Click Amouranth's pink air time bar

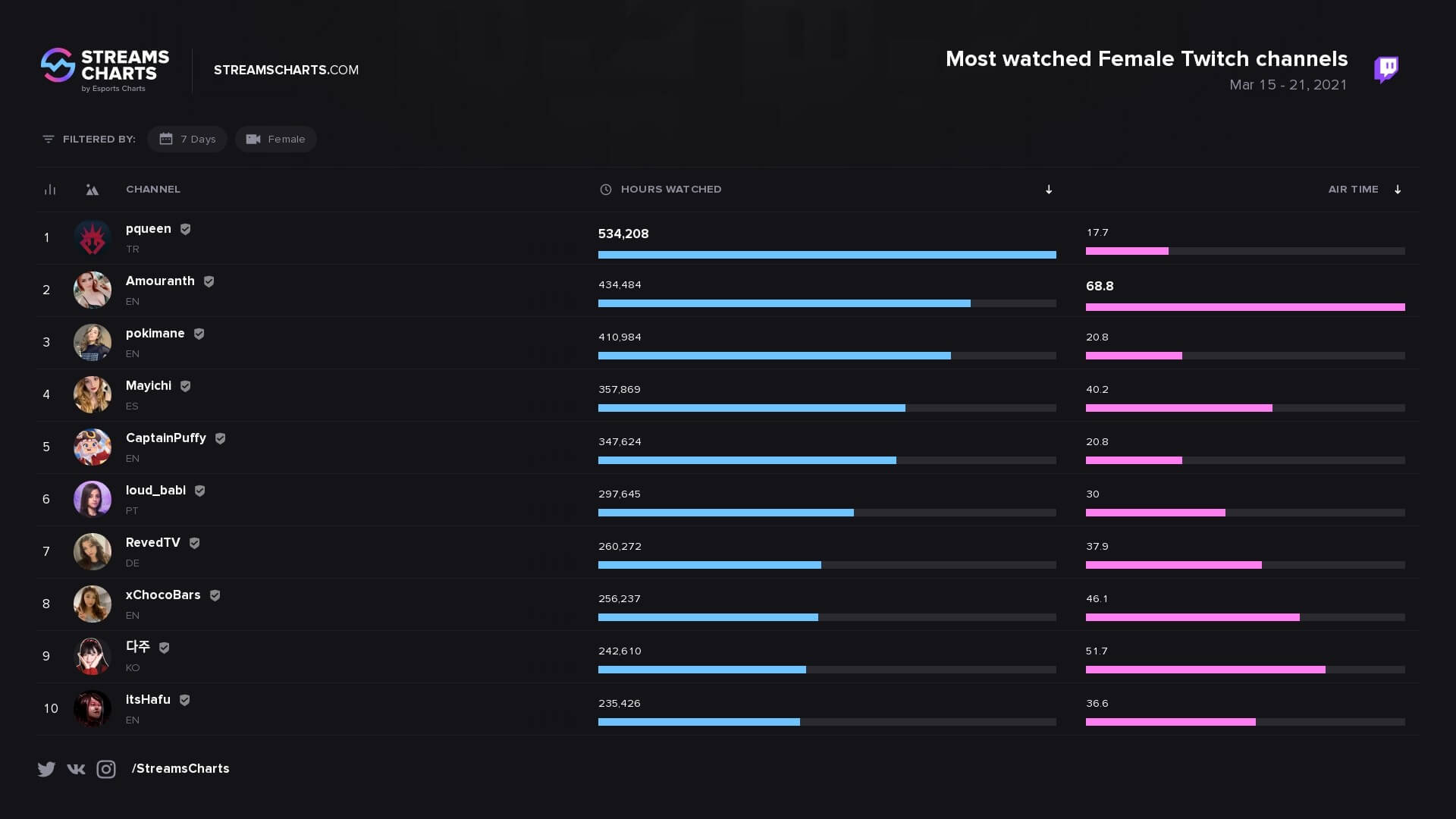click(x=1245, y=307)
